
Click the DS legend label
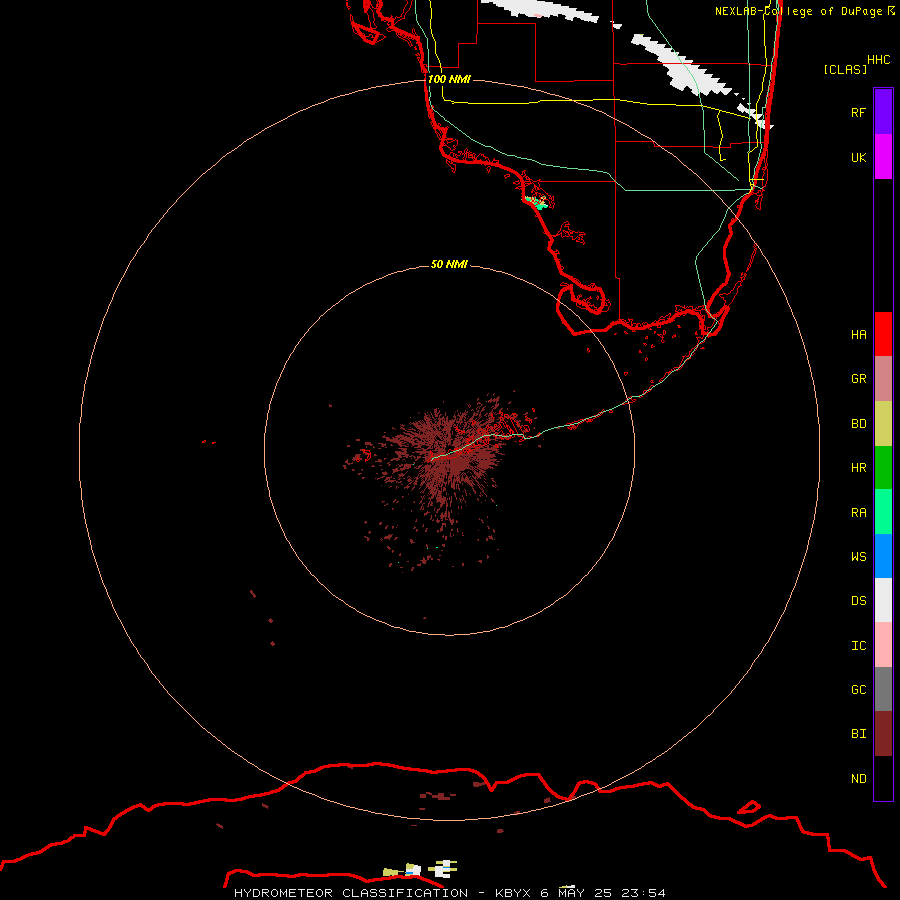pos(858,600)
